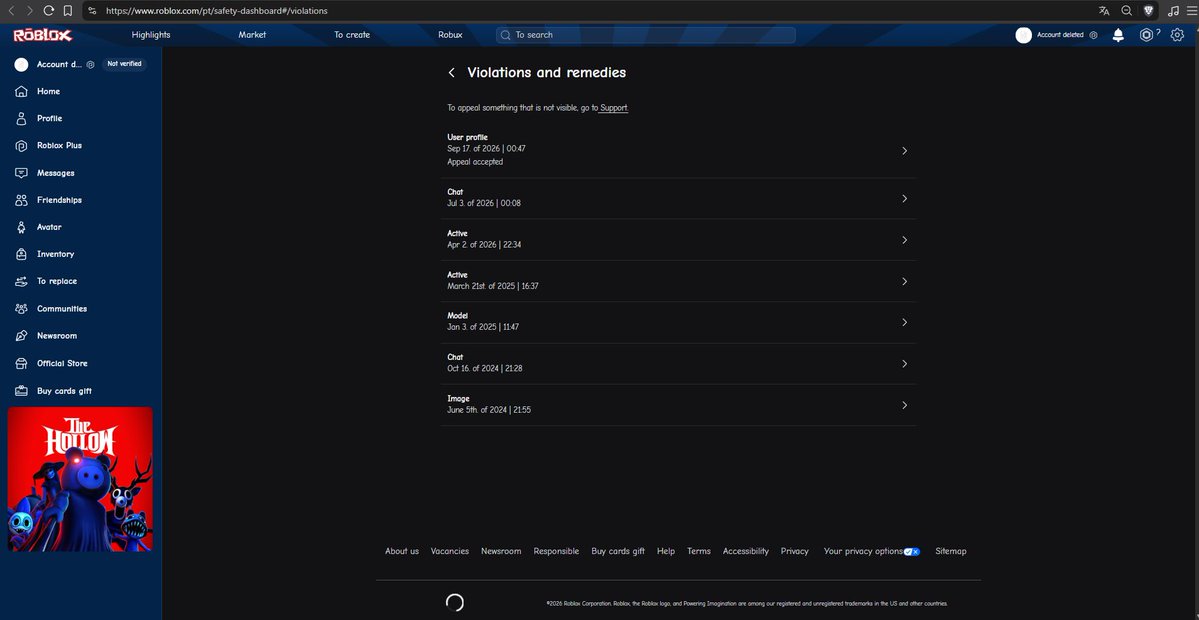This screenshot has height=620, width=1199.
Task: Open the browser hamburger menu
Action: pos(1191,11)
